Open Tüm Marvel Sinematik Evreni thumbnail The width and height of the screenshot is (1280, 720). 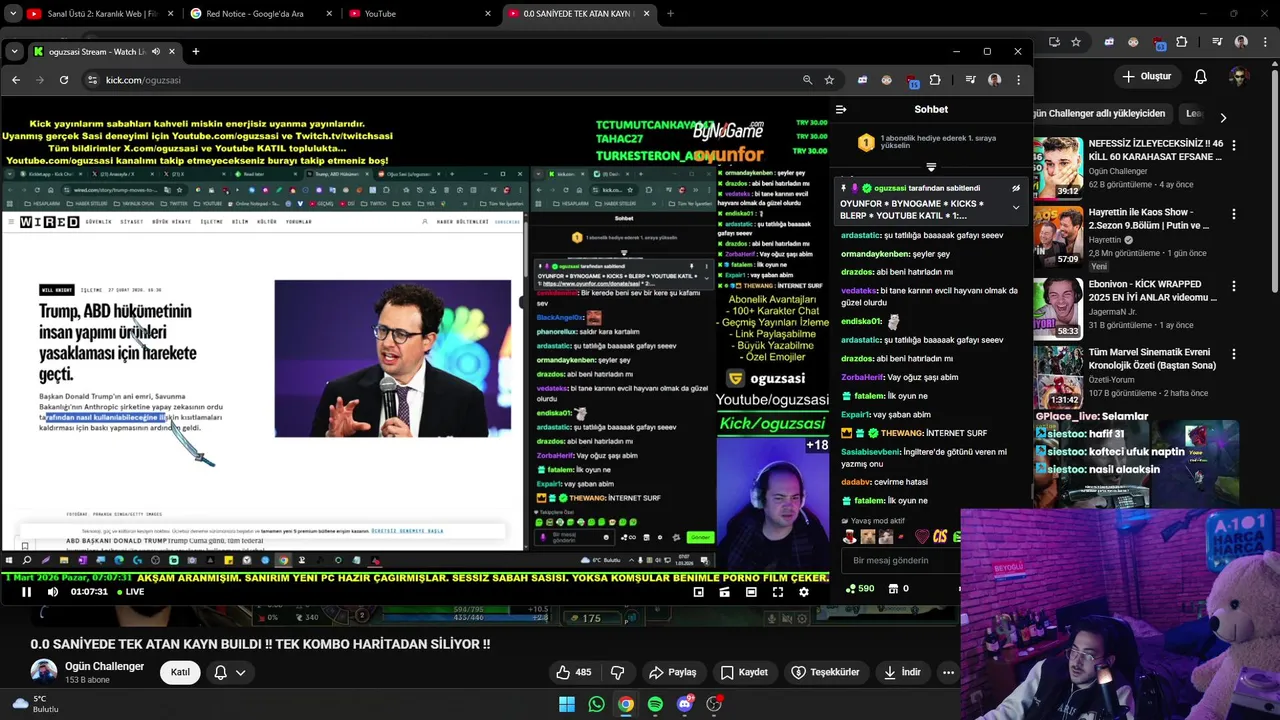1058,376
